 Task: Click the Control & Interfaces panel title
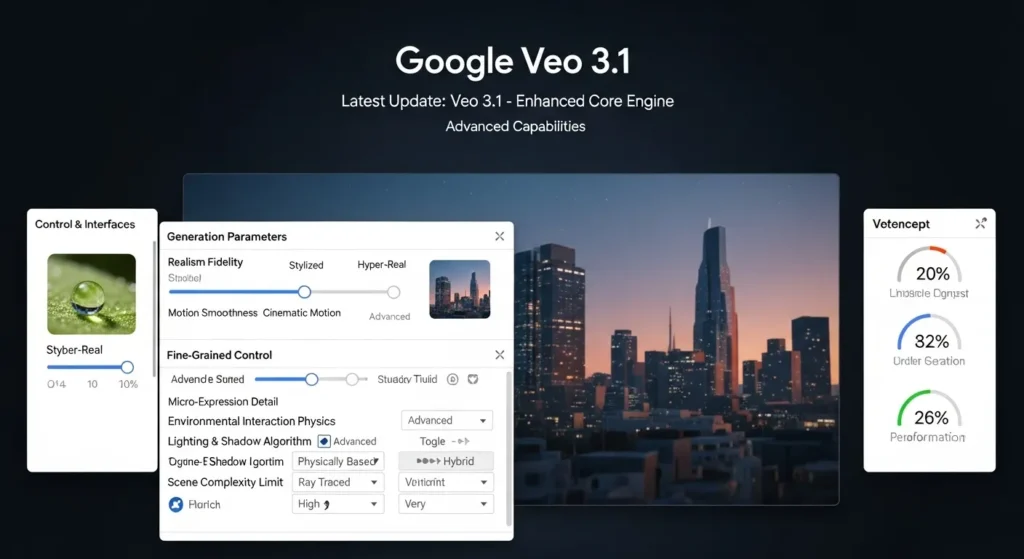coord(85,224)
